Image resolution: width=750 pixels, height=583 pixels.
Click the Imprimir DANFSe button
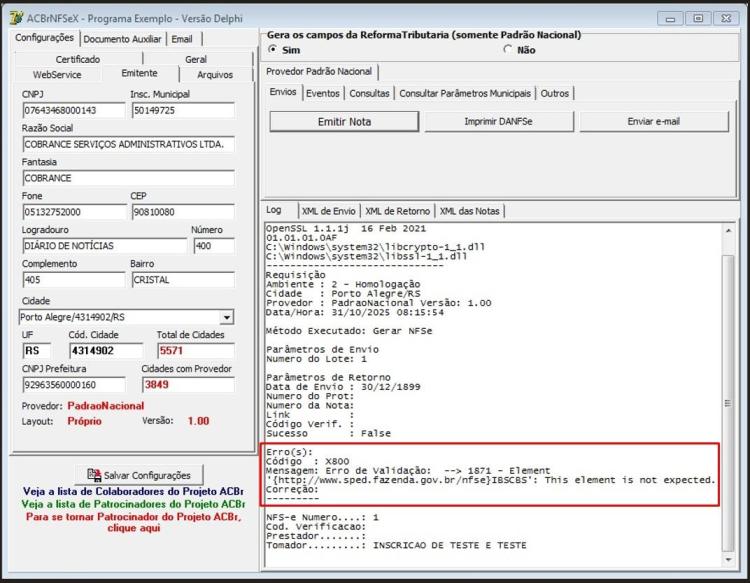tap(498, 121)
